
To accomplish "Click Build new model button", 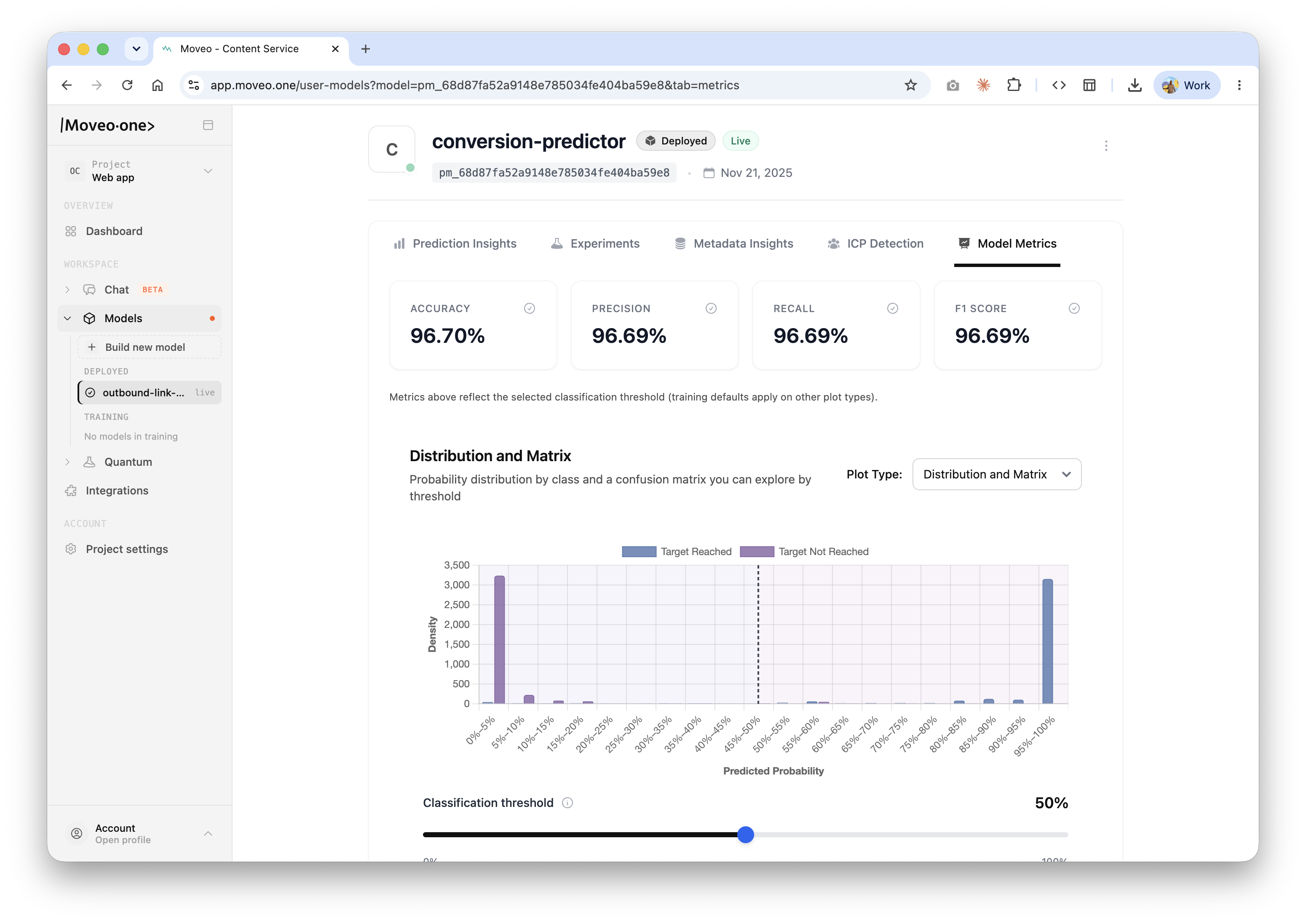I will tap(150, 347).
